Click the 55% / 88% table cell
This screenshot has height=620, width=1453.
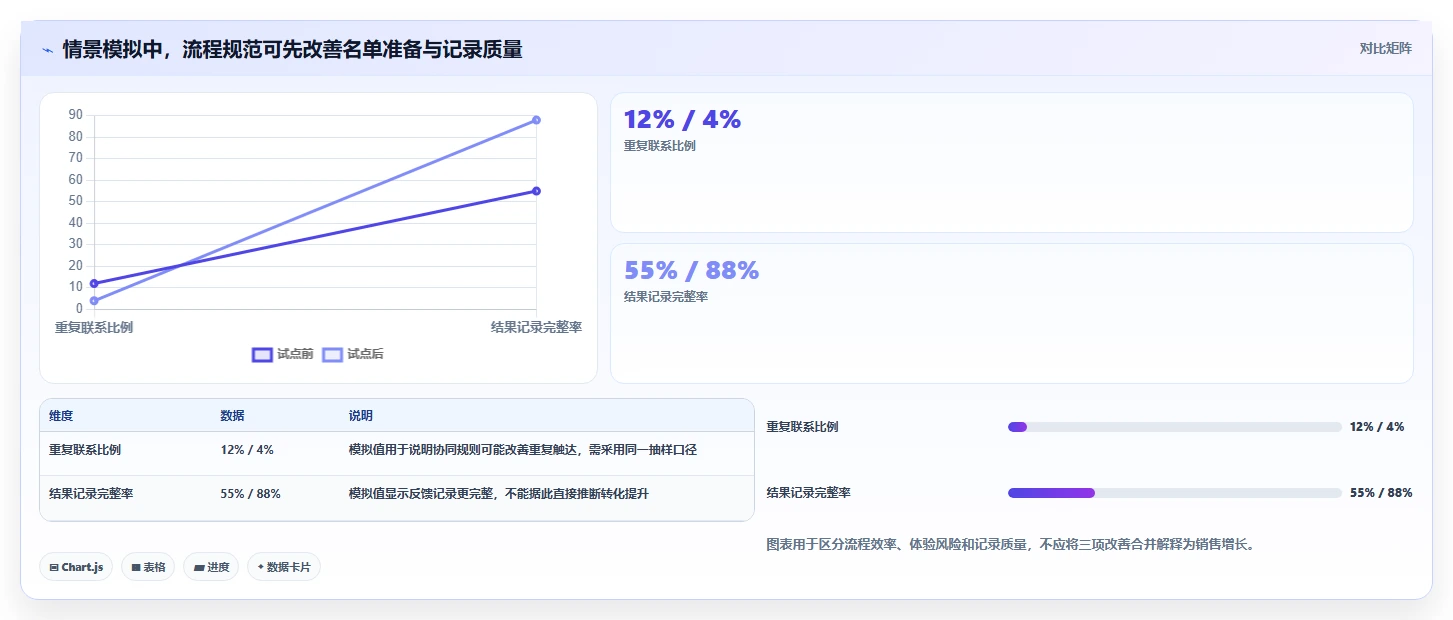click(x=250, y=493)
